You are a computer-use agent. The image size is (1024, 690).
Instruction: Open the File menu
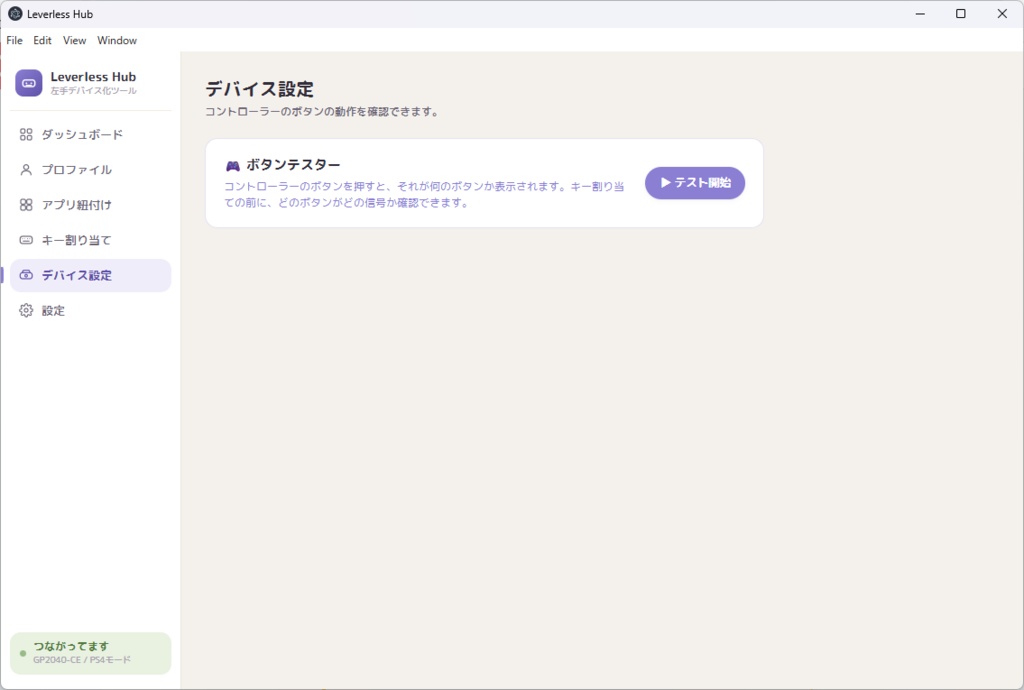pos(14,40)
